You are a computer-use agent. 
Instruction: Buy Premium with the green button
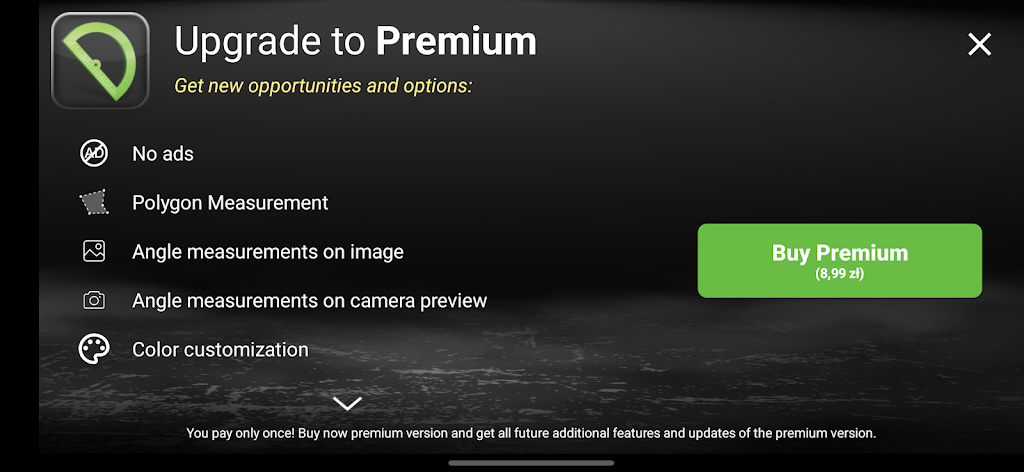coord(839,260)
